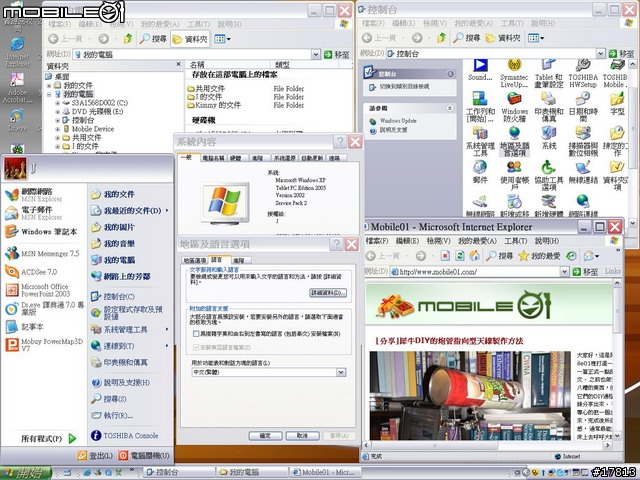
Task: Launch ACDSee 7.0 from Start menu
Action: [x=31, y=271]
